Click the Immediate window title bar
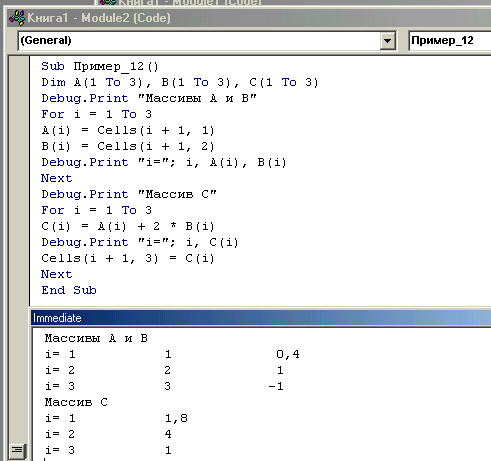The width and height of the screenshot is (491, 461). point(261,318)
